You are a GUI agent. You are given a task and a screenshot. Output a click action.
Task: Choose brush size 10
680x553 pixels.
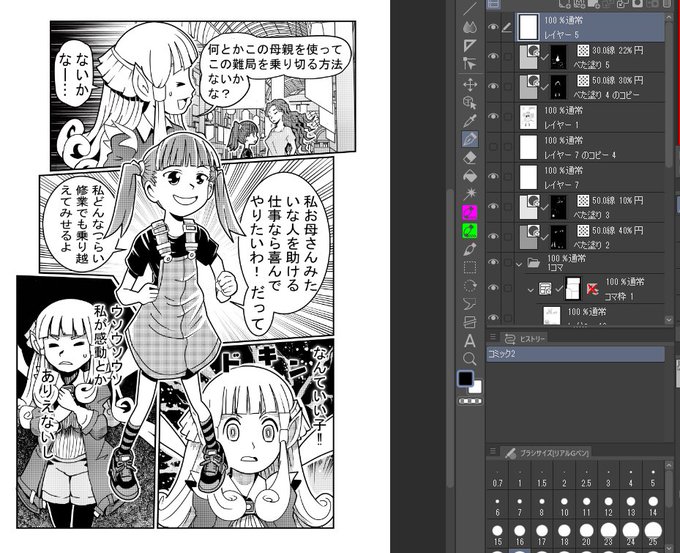tap(564, 507)
